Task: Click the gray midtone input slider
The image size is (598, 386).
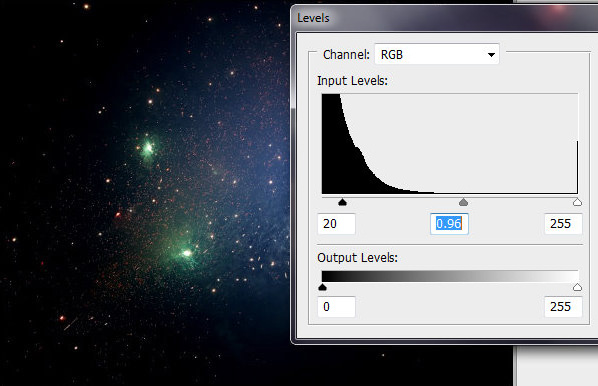Action: pos(463,202)
